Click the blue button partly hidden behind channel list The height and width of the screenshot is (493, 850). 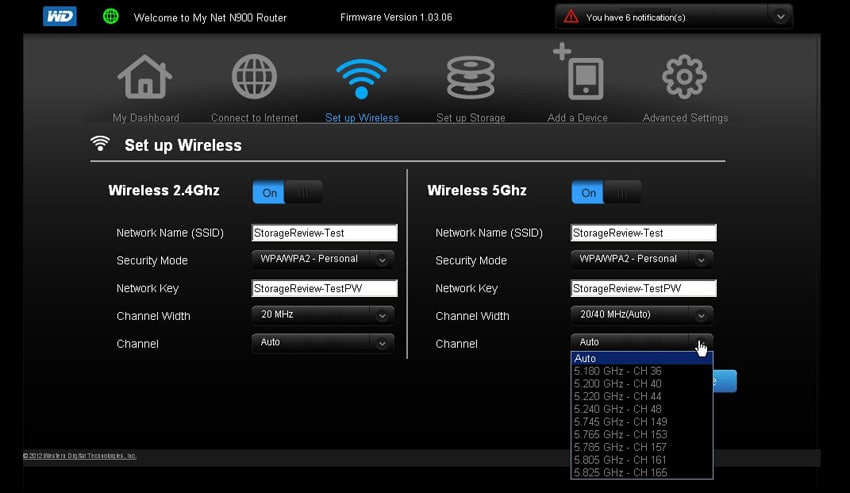725,381
